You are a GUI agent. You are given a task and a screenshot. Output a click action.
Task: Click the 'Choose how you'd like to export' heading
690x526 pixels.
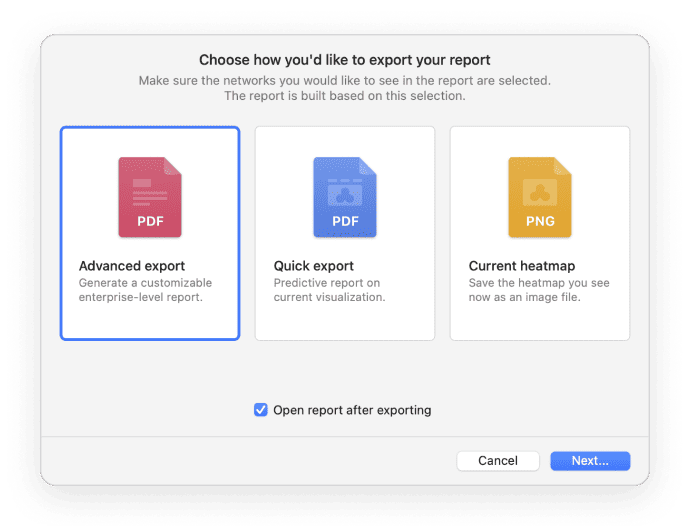pos(345,60)
